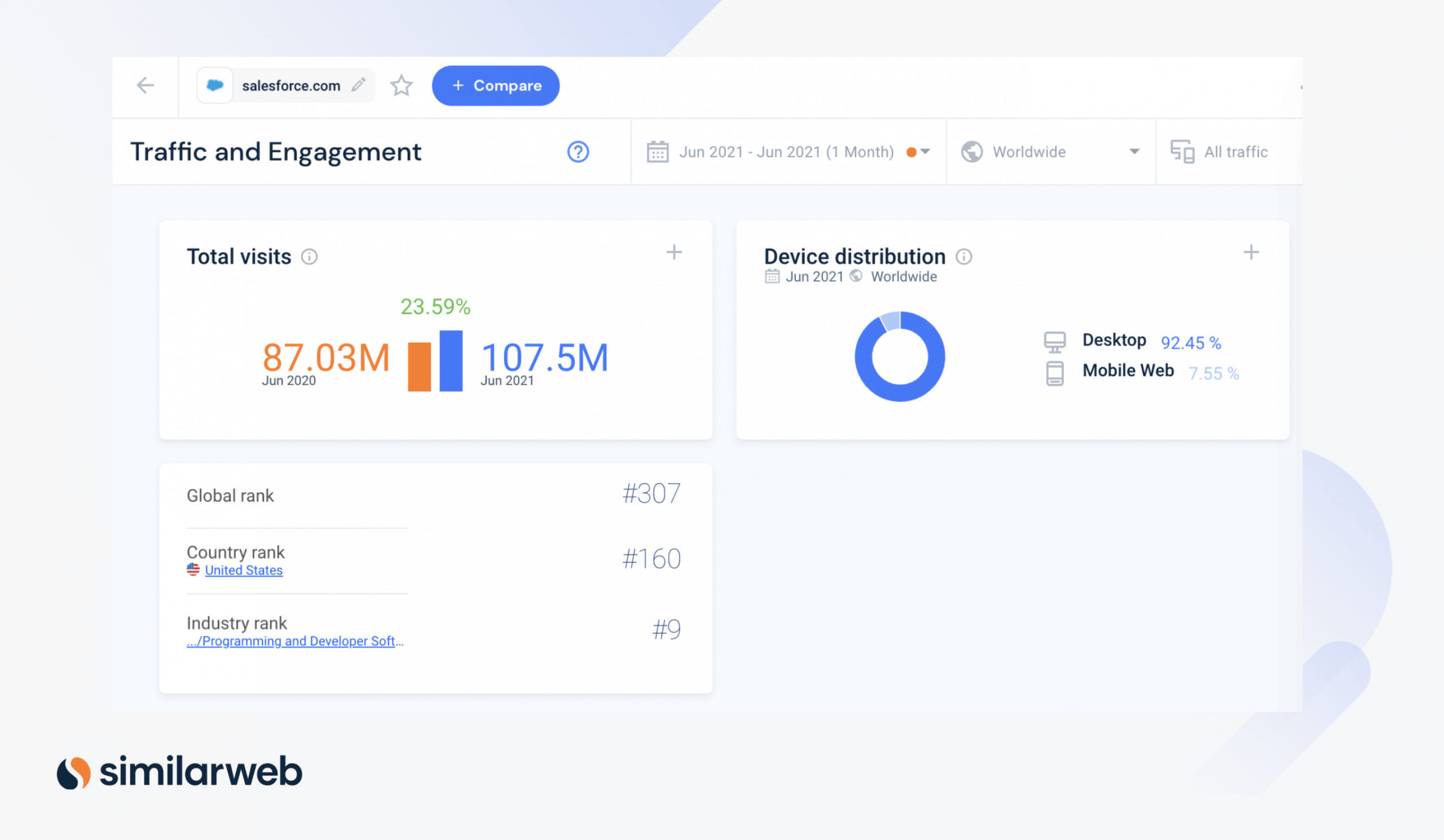Click the back arrow to return

tap(146, 86)
